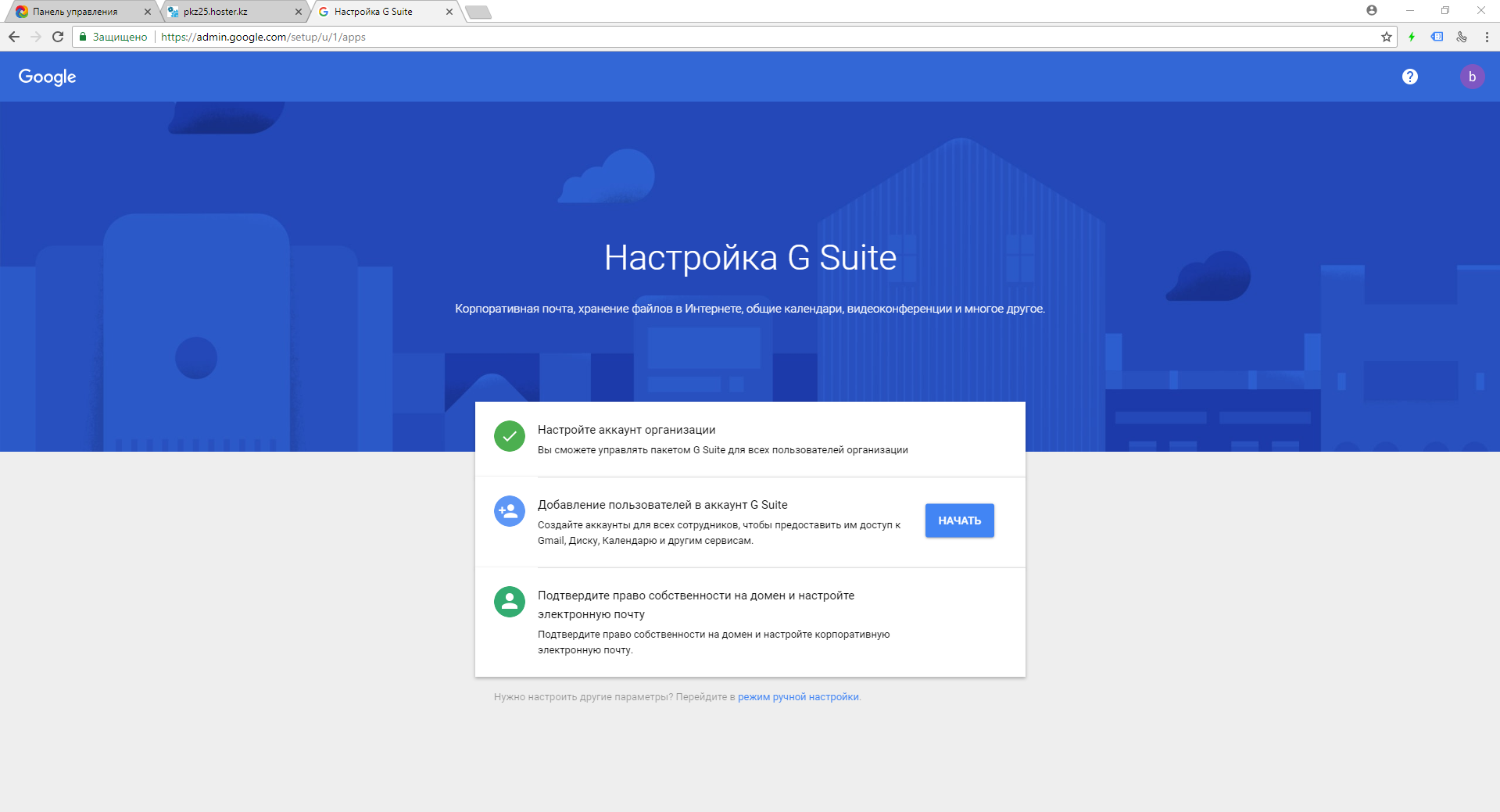Close the Настройка G Suite tab

449,12
